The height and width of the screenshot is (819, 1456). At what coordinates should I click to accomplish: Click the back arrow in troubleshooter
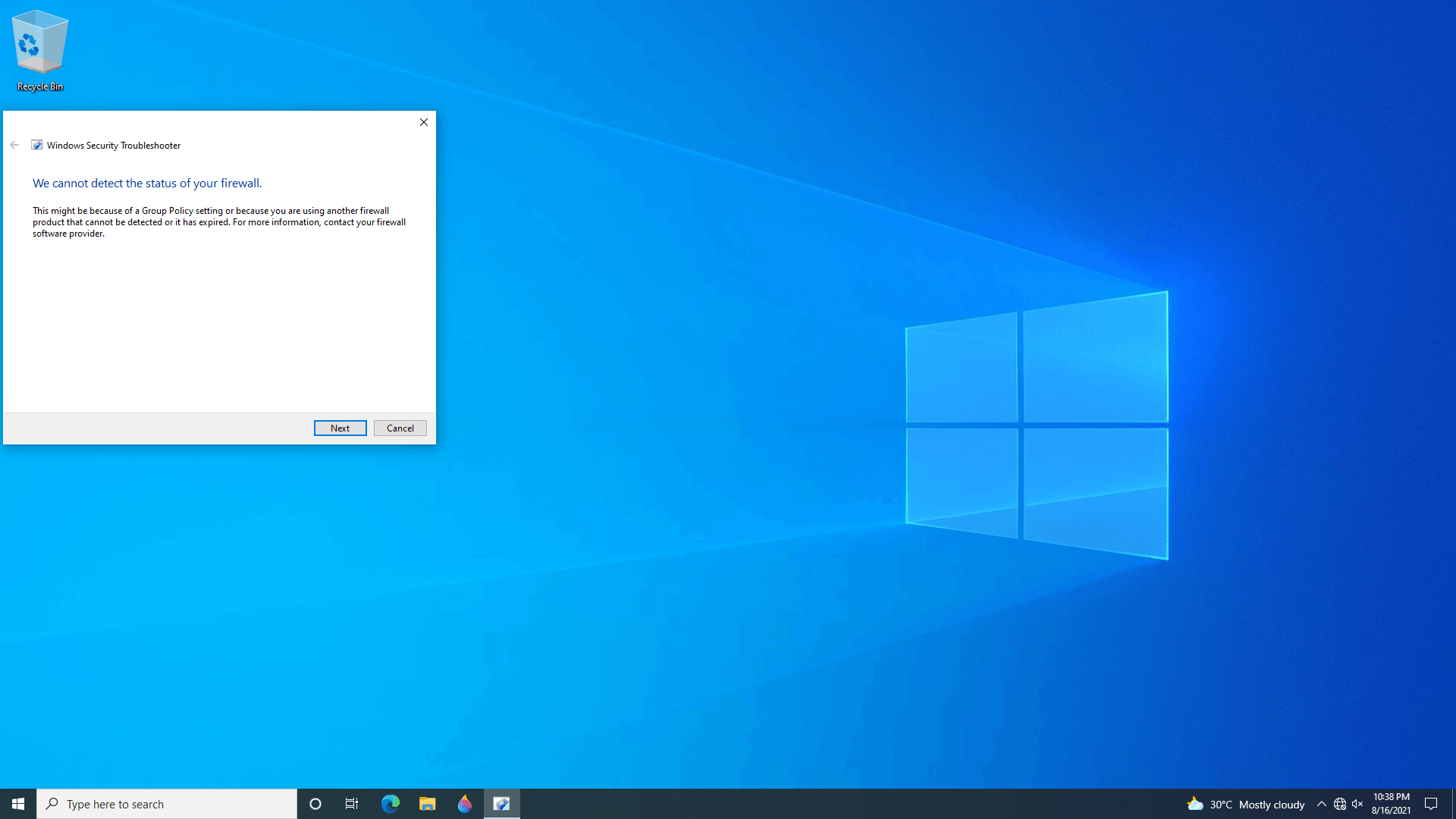pyautogui.click(x=14, y=145)
